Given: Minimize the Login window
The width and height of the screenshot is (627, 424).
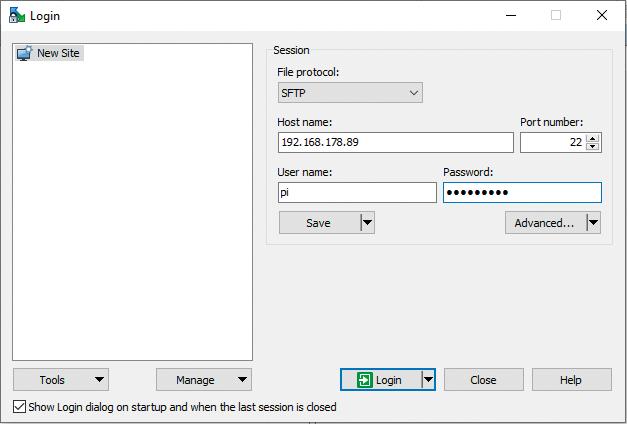Looking at the screenshot, I should point(511,16).
